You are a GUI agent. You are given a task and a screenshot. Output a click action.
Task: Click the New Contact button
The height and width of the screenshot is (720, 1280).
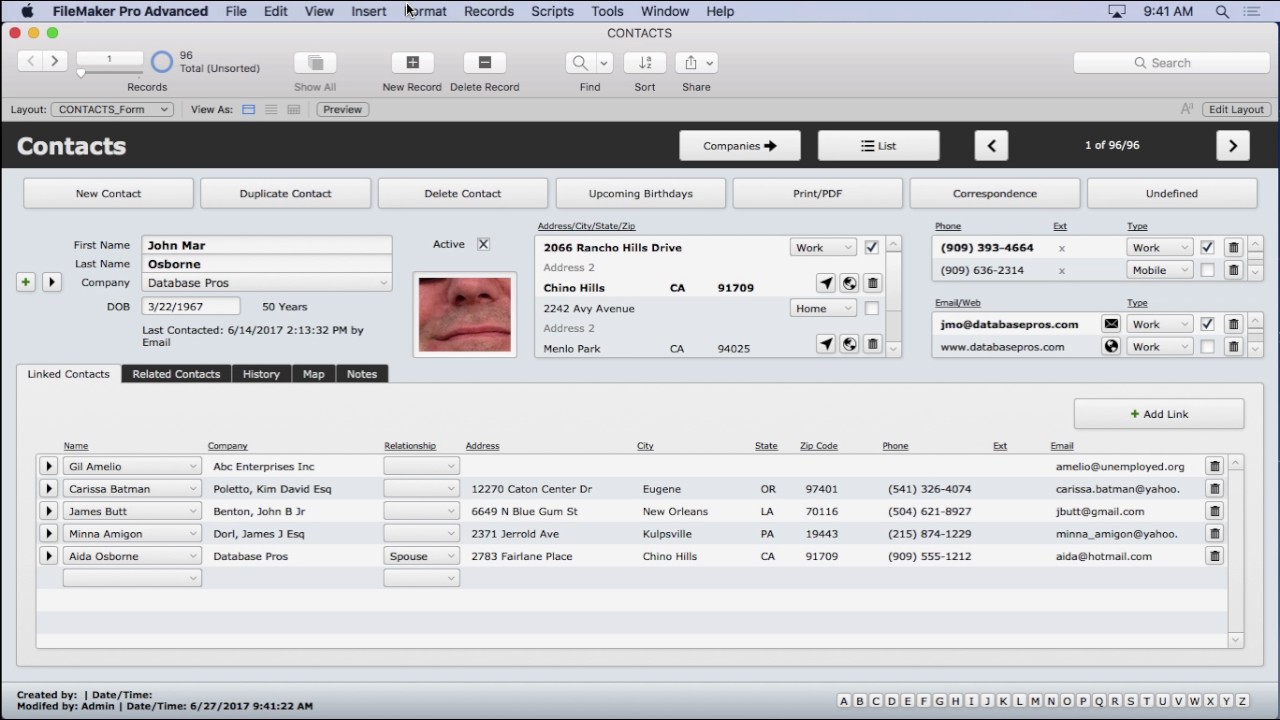coord(108,193)
